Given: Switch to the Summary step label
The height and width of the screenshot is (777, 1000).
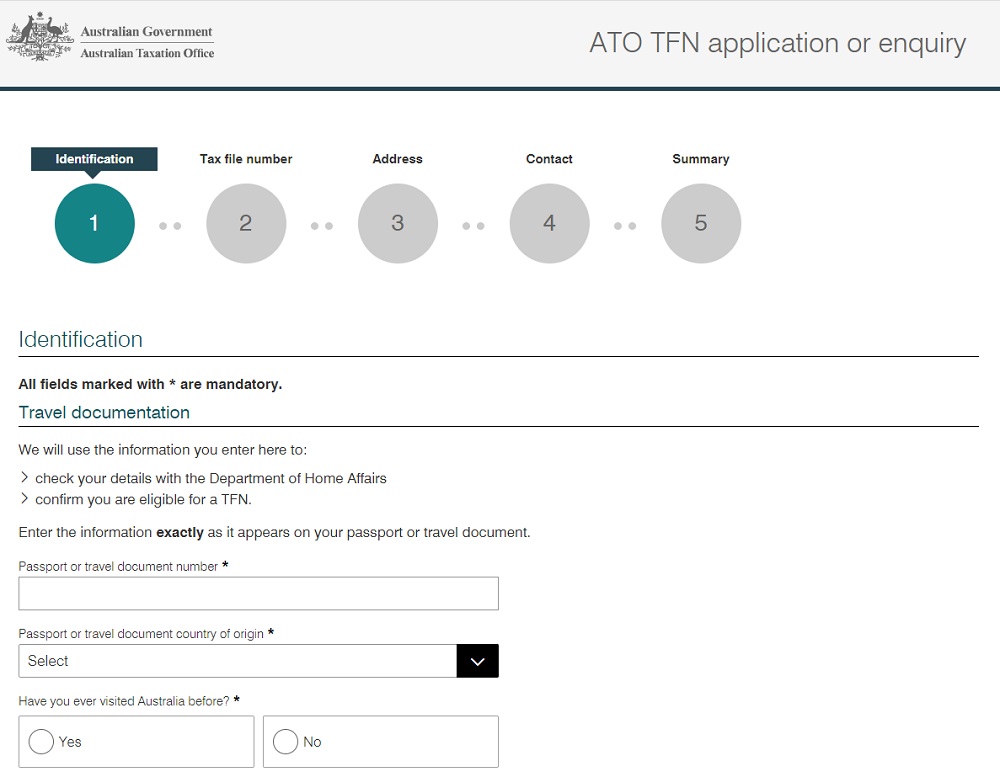Looking at the screenshot, I should [701, 159].
